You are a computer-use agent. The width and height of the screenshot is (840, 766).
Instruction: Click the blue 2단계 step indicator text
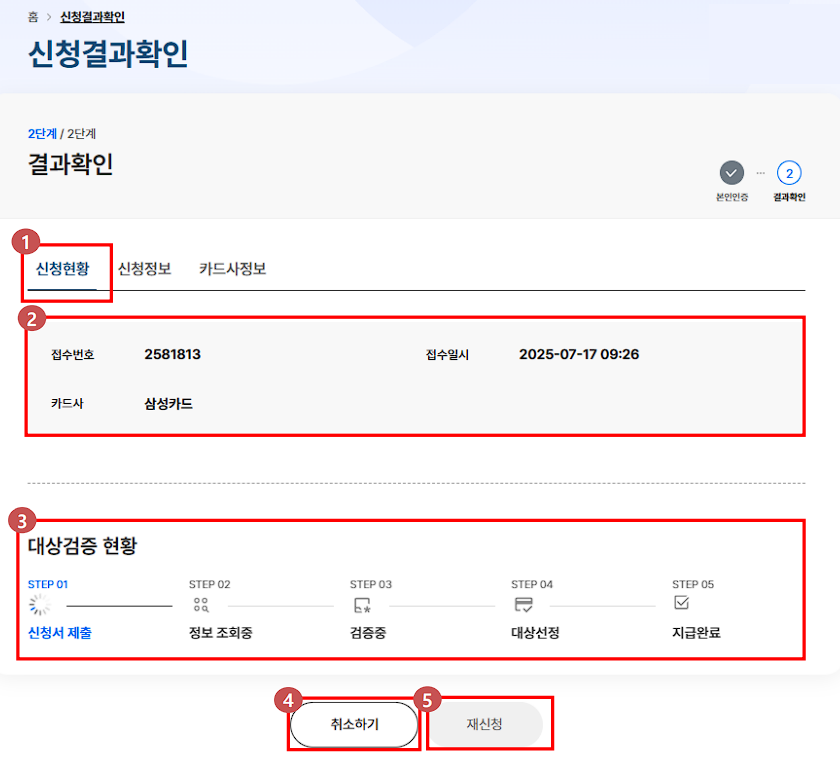[x=42, y=133]
